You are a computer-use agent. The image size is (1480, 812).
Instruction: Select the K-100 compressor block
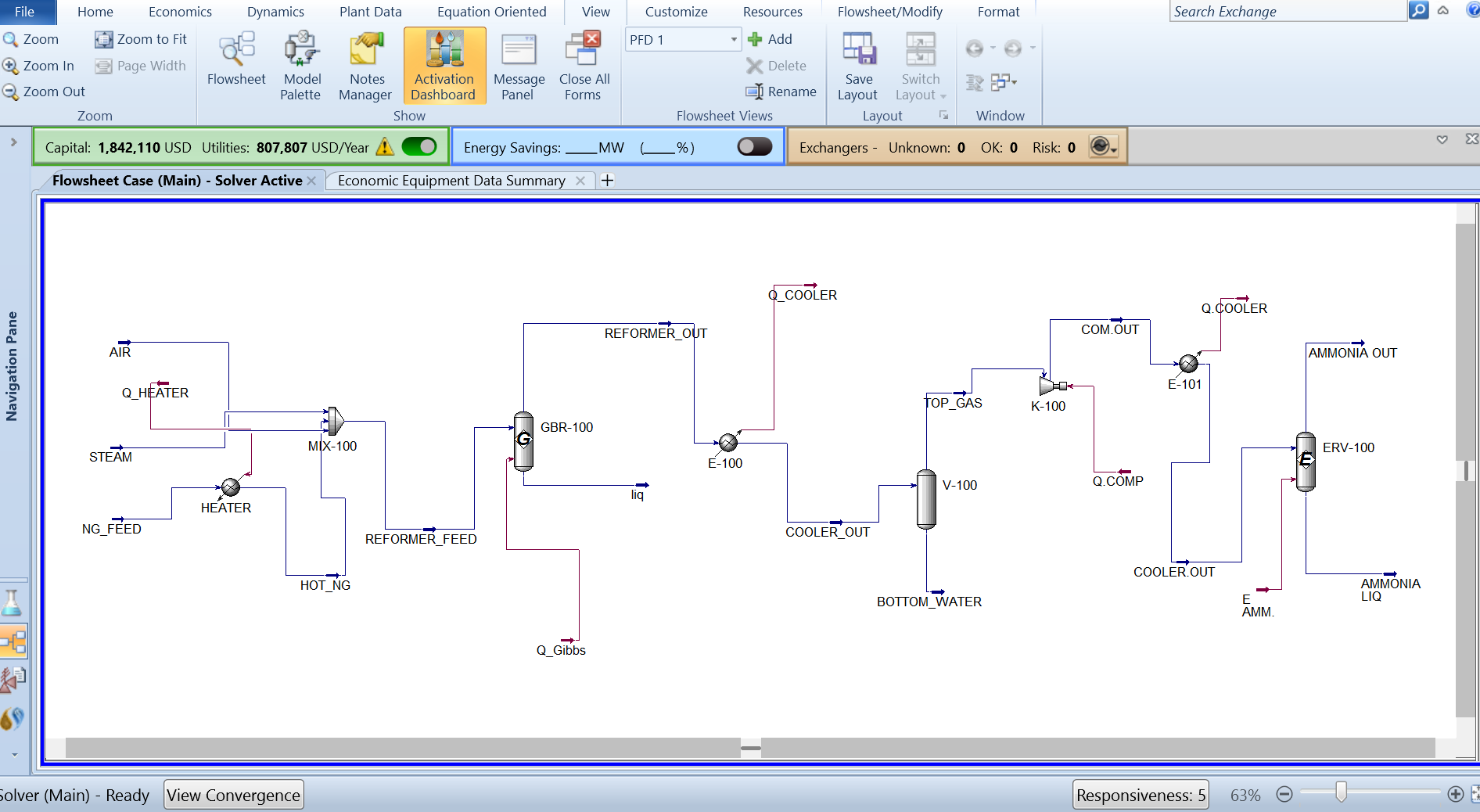(1052, 386)
